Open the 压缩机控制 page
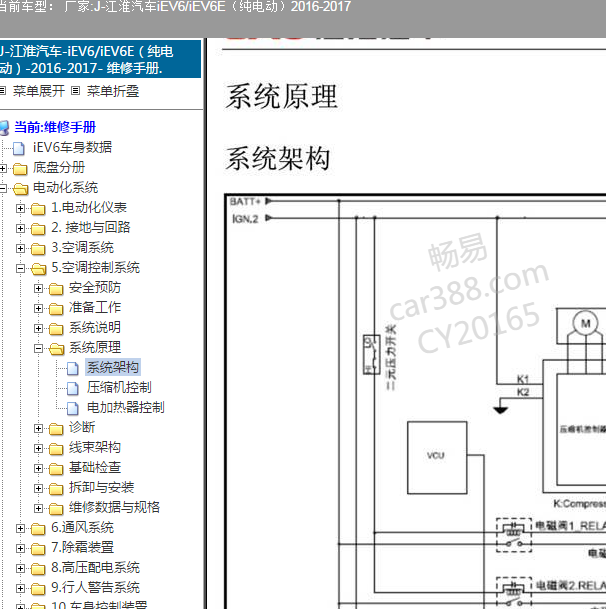Viewport: 606px width, 609px height. (x=119, y=387)
